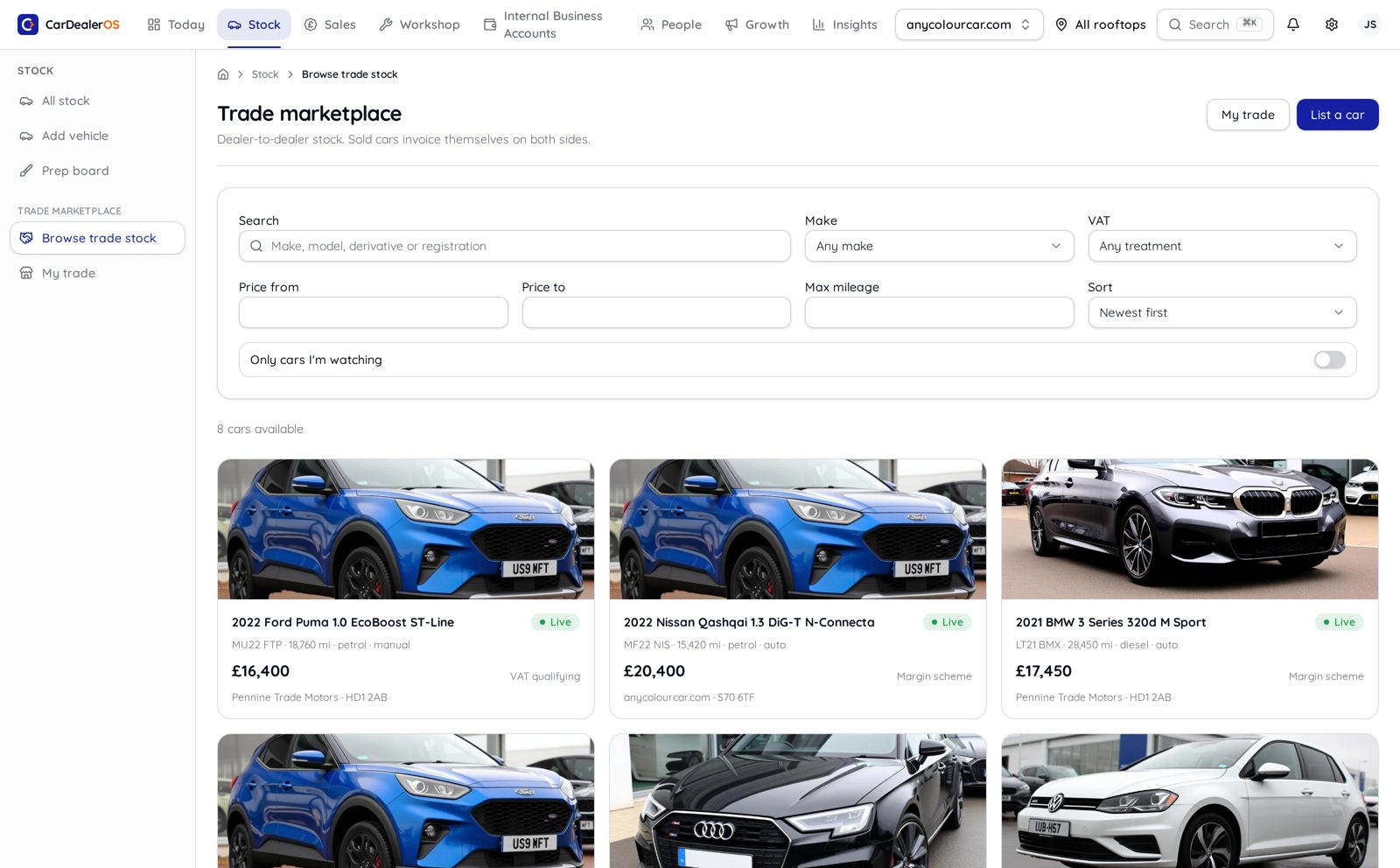Screen dimensions: 1400x868
Task: Click the Stock breadcrumb link
Action: point(265,74)
